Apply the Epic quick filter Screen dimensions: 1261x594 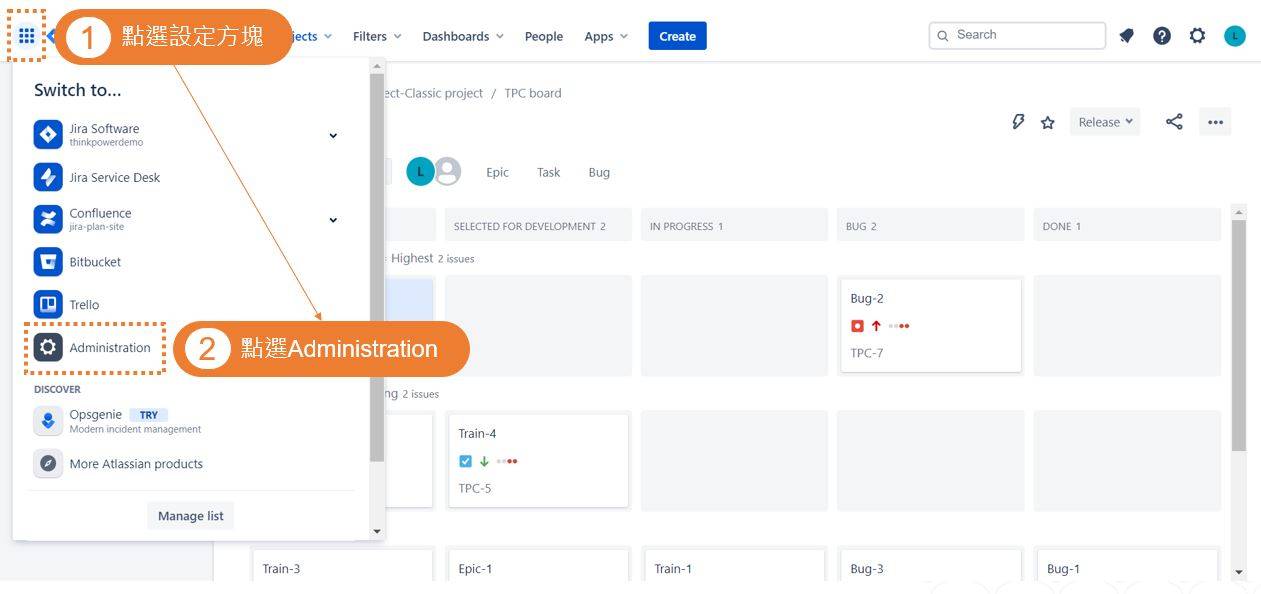[x=497, y=172]
